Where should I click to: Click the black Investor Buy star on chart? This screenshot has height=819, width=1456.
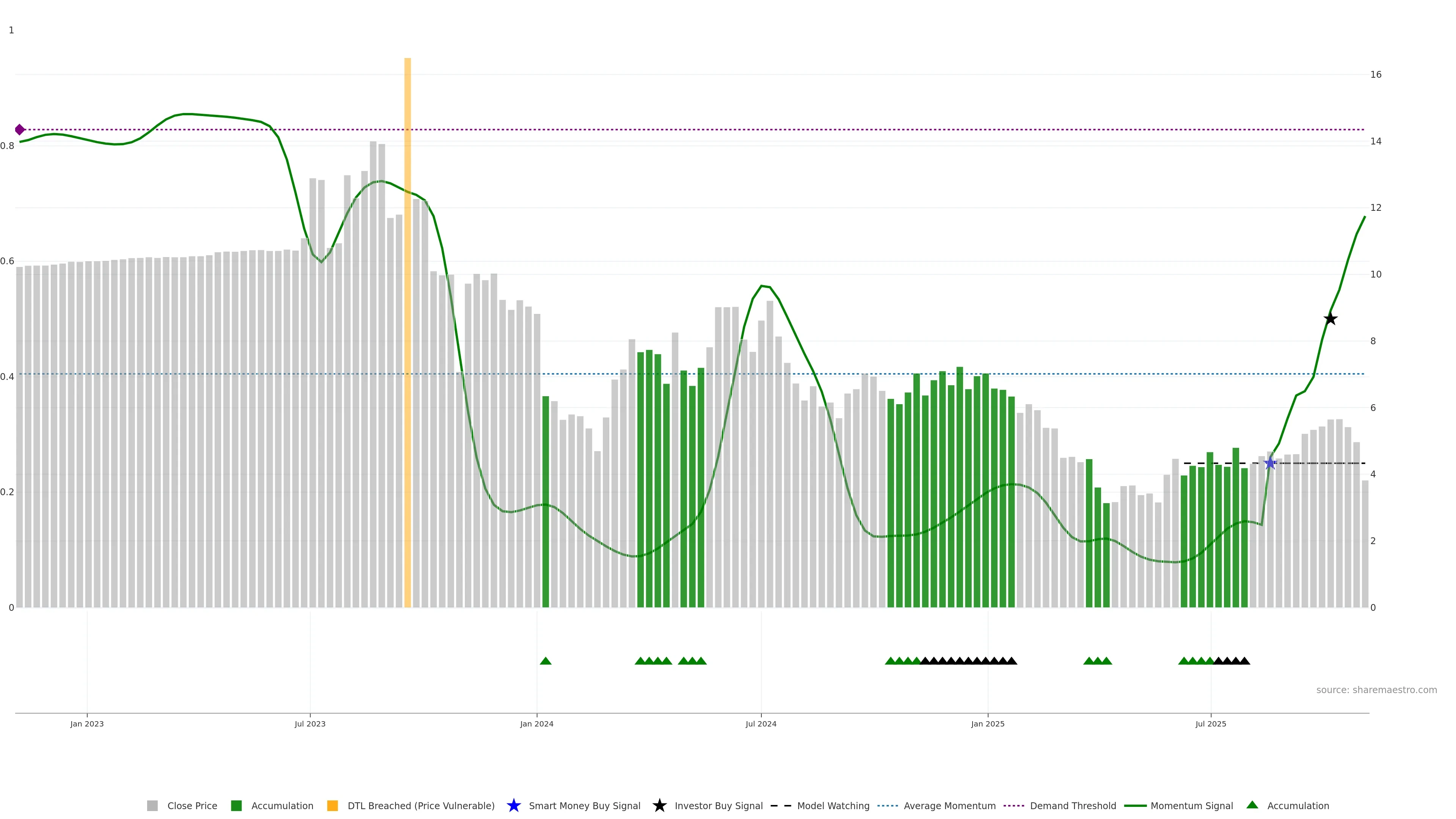1330,319
